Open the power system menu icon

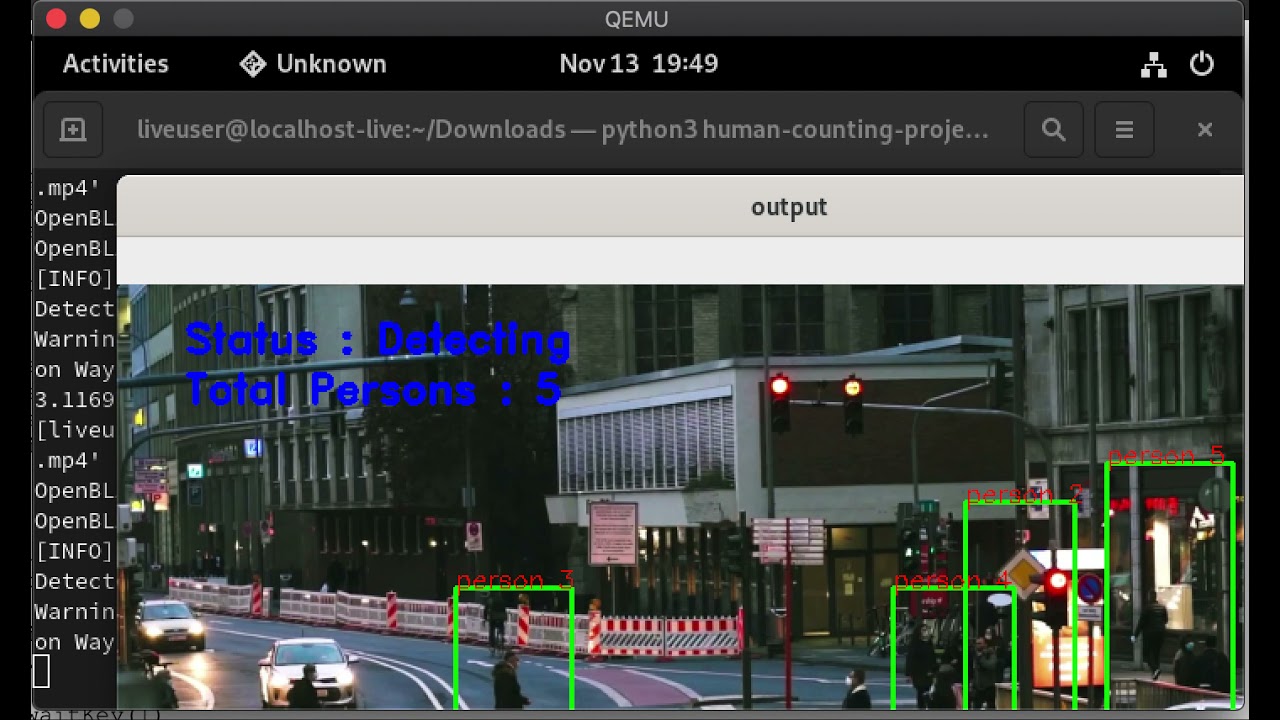1202,64
